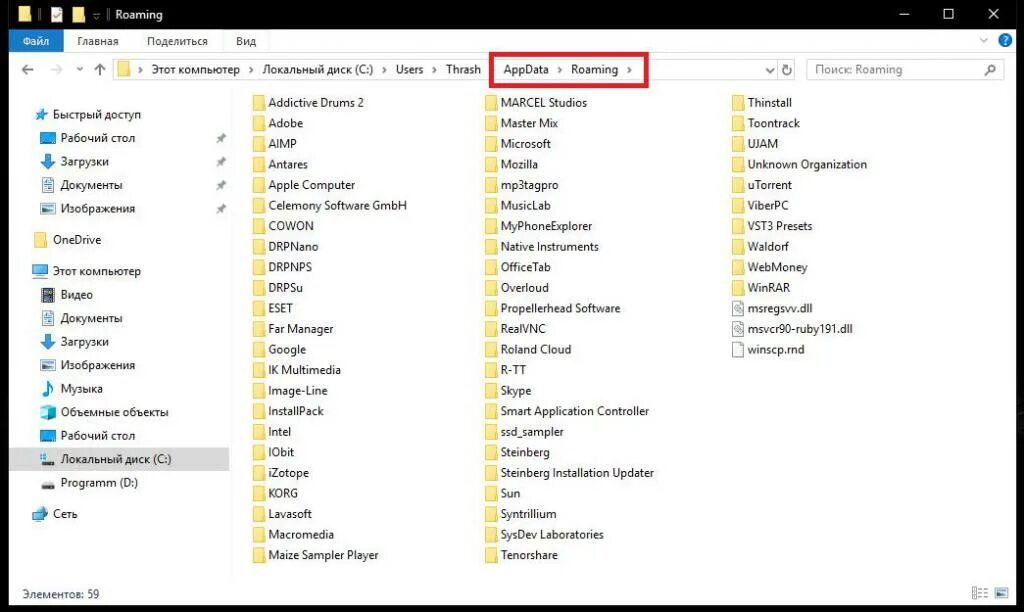The height and width of the screenshot is (612, 1024).
Task: Select the Unknown Organization folder name
Action: [x=807, y=165]
